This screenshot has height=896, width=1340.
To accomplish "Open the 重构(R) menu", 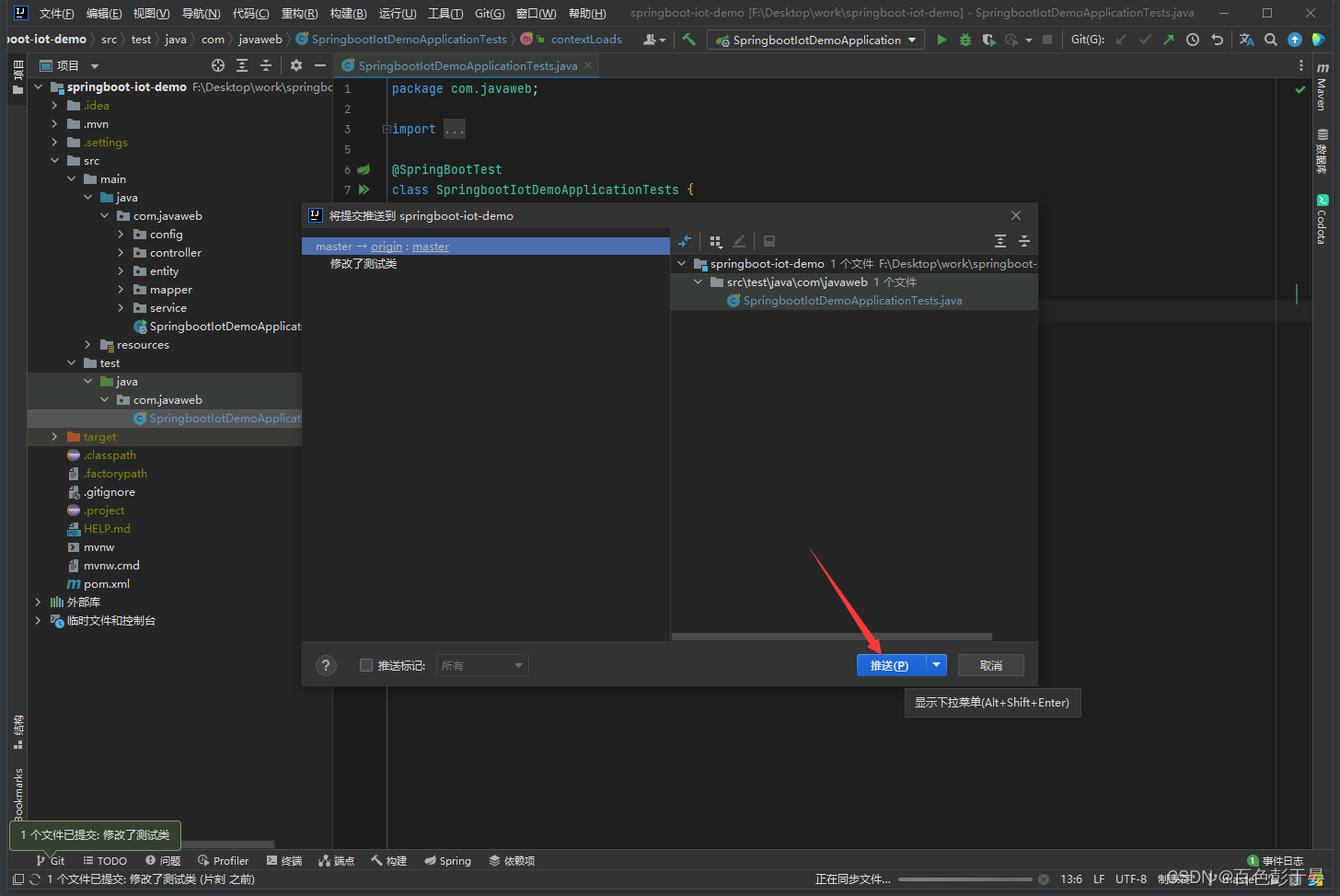I will point(299,13).
